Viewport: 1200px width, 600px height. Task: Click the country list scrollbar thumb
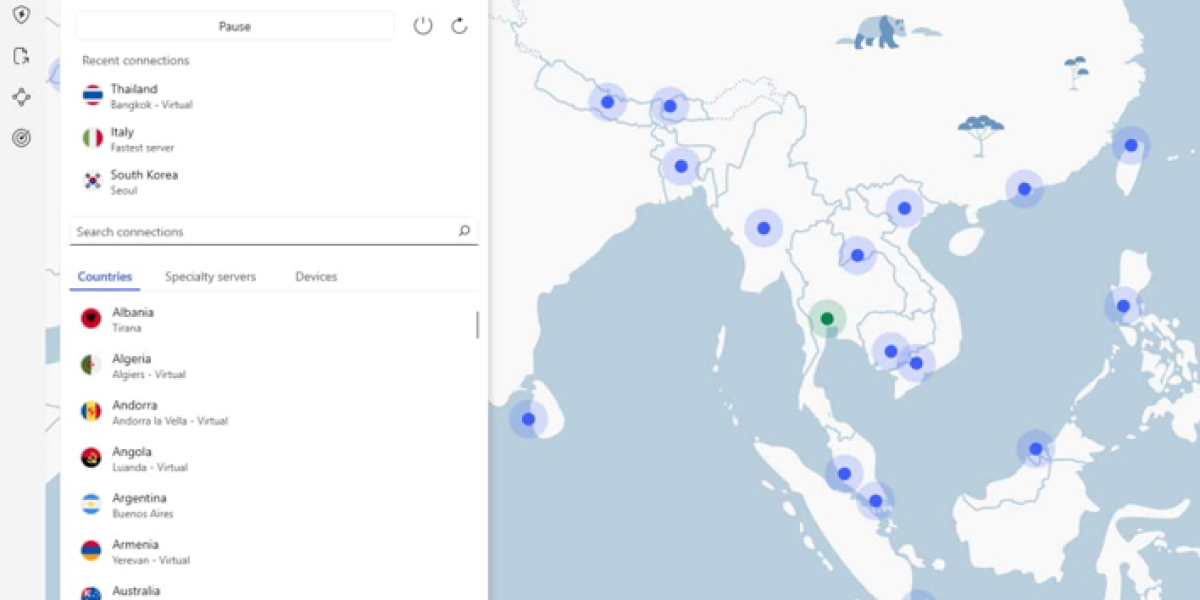coord(477,325)
